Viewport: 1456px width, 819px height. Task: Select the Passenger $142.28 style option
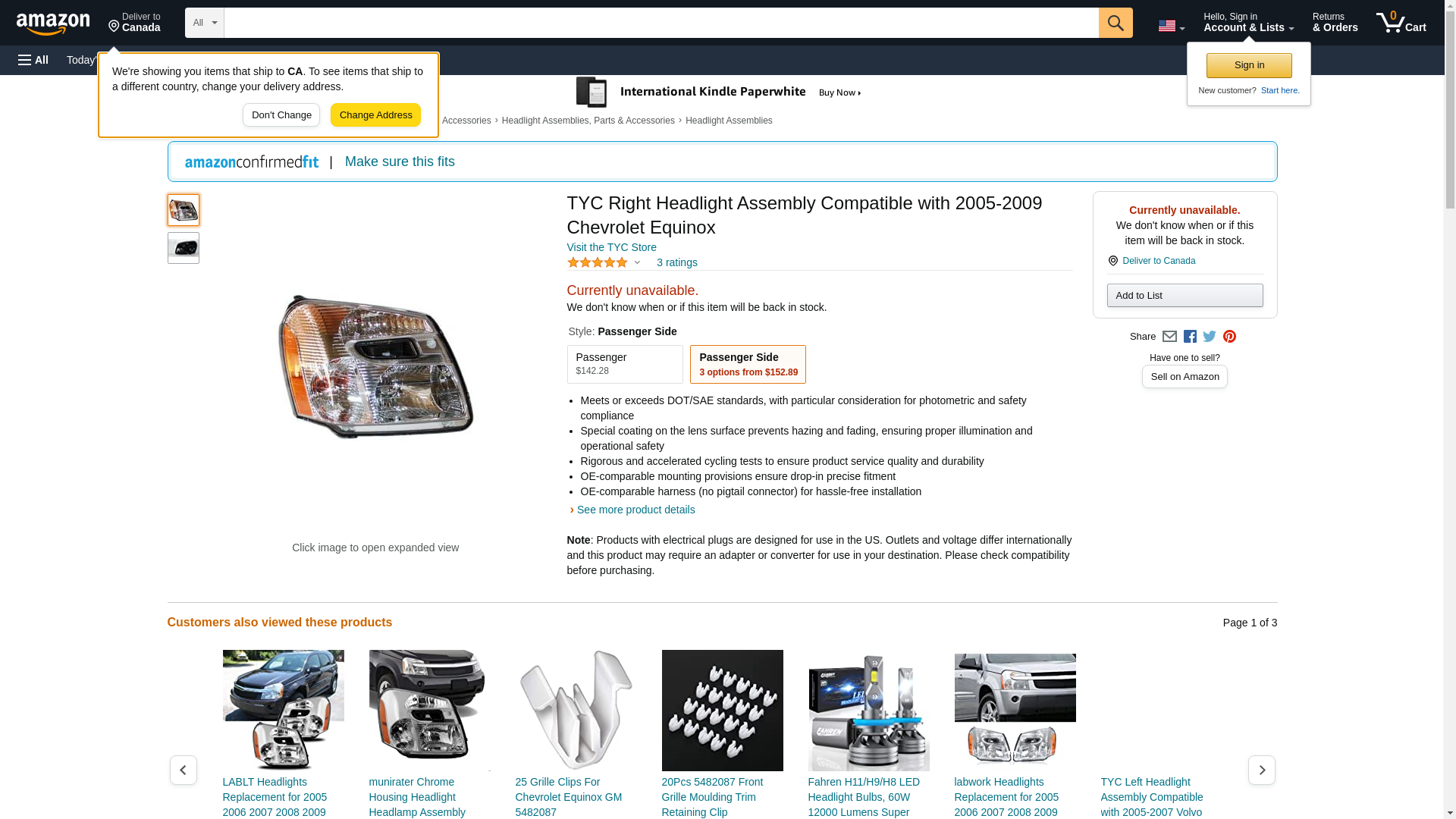tap(624, 364)
